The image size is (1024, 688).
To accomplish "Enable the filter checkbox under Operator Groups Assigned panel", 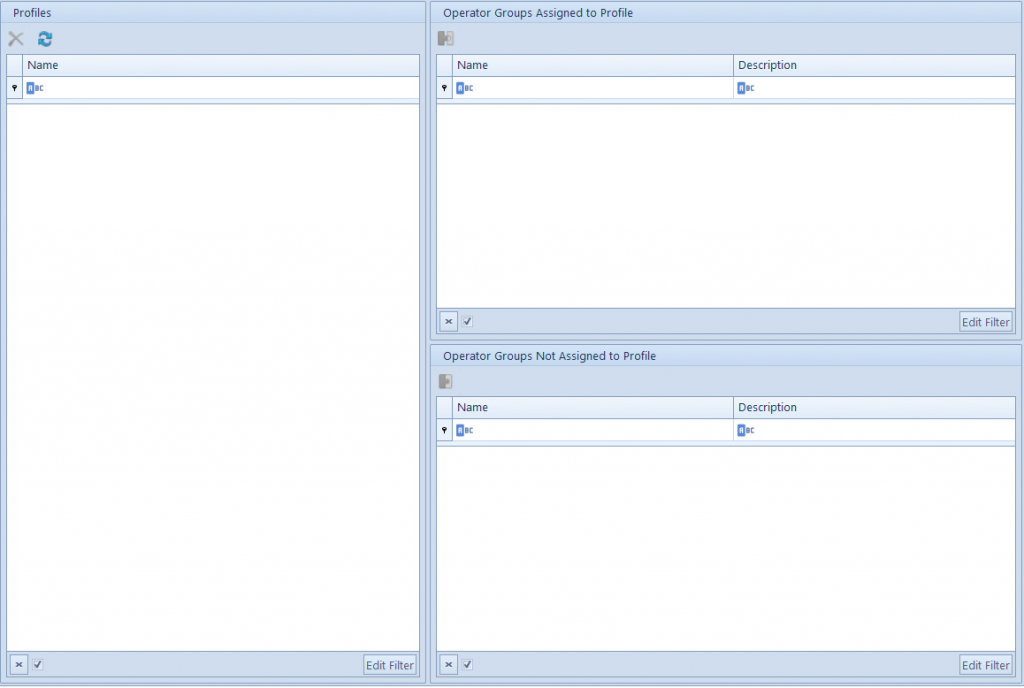I will pyautogui.click(x=467, y=321).
